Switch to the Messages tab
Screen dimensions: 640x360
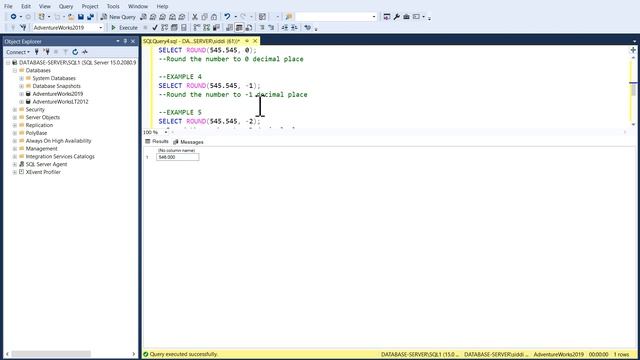click(x=188, y=142)
